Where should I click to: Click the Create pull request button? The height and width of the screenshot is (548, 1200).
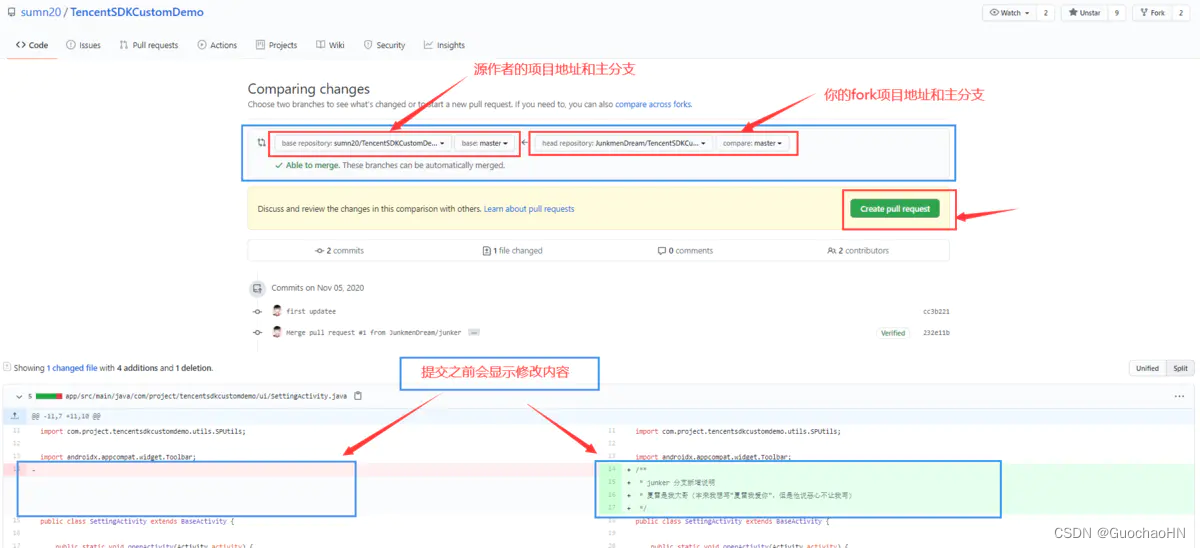point(895,209)
